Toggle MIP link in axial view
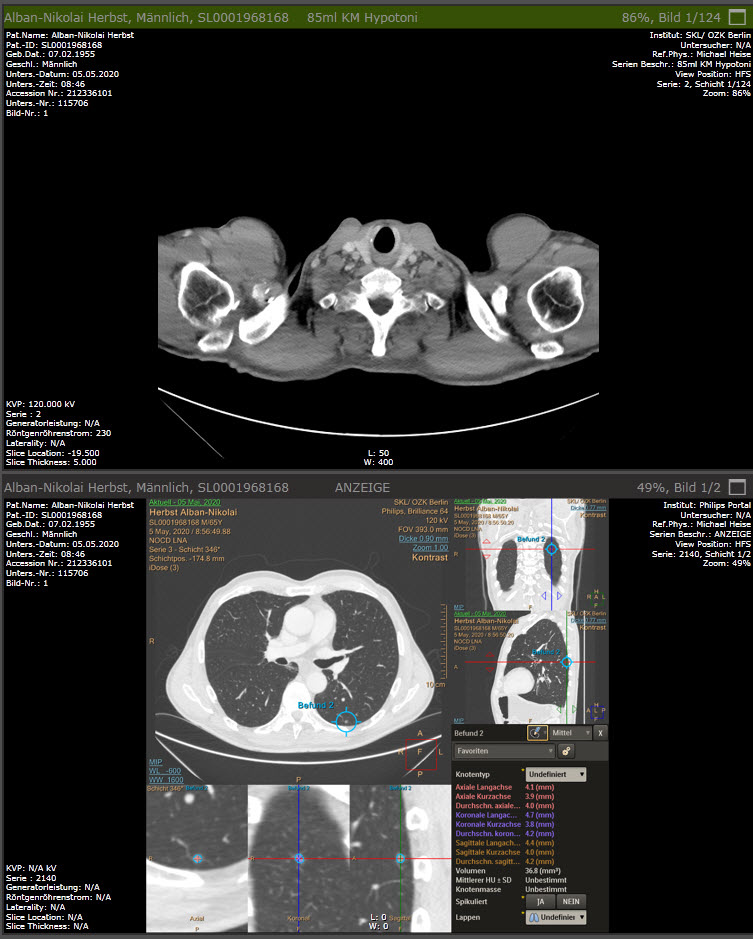 [x=155, y=761]
